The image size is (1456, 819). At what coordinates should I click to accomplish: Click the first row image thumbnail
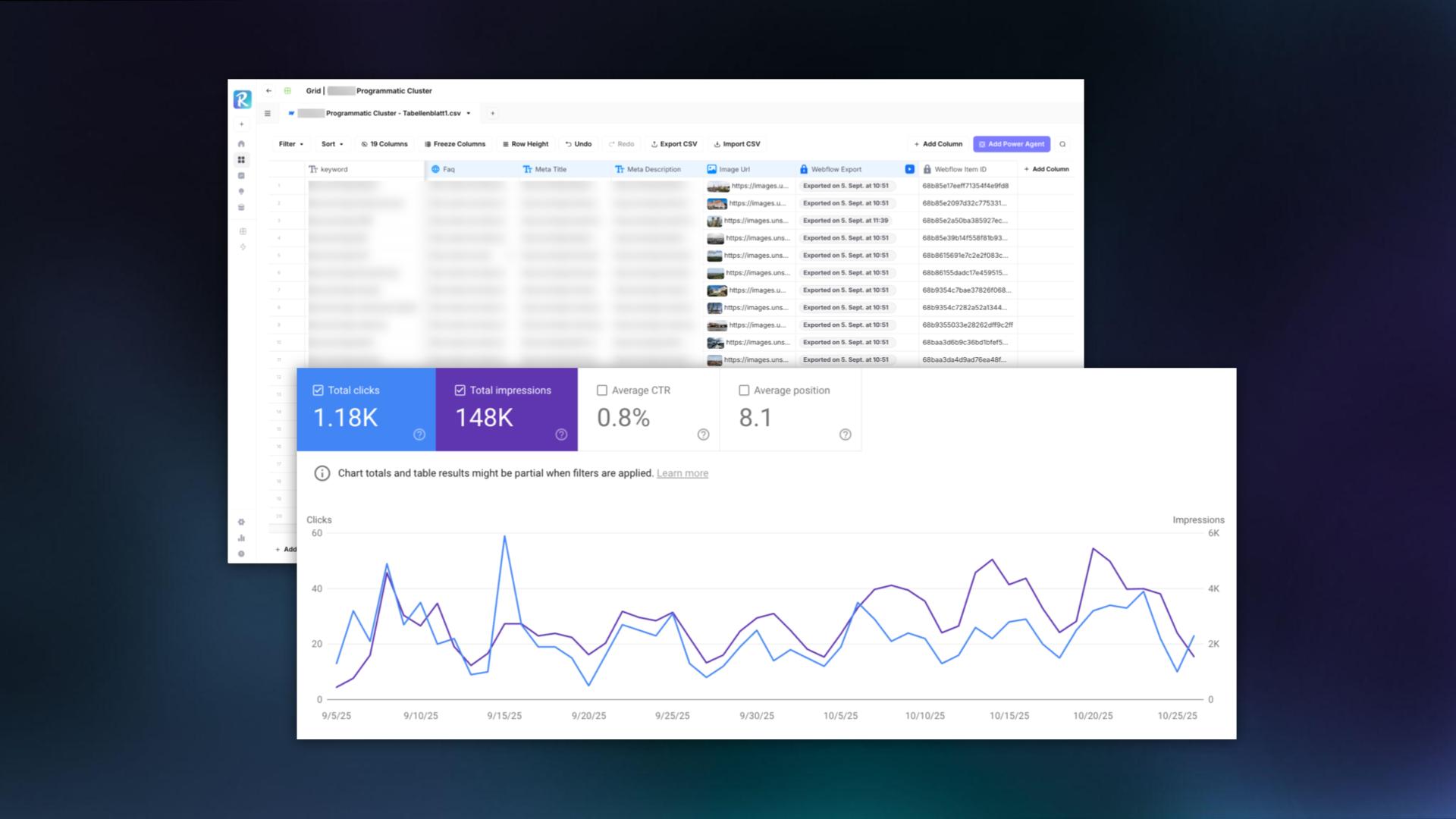[x=717, y=187]
